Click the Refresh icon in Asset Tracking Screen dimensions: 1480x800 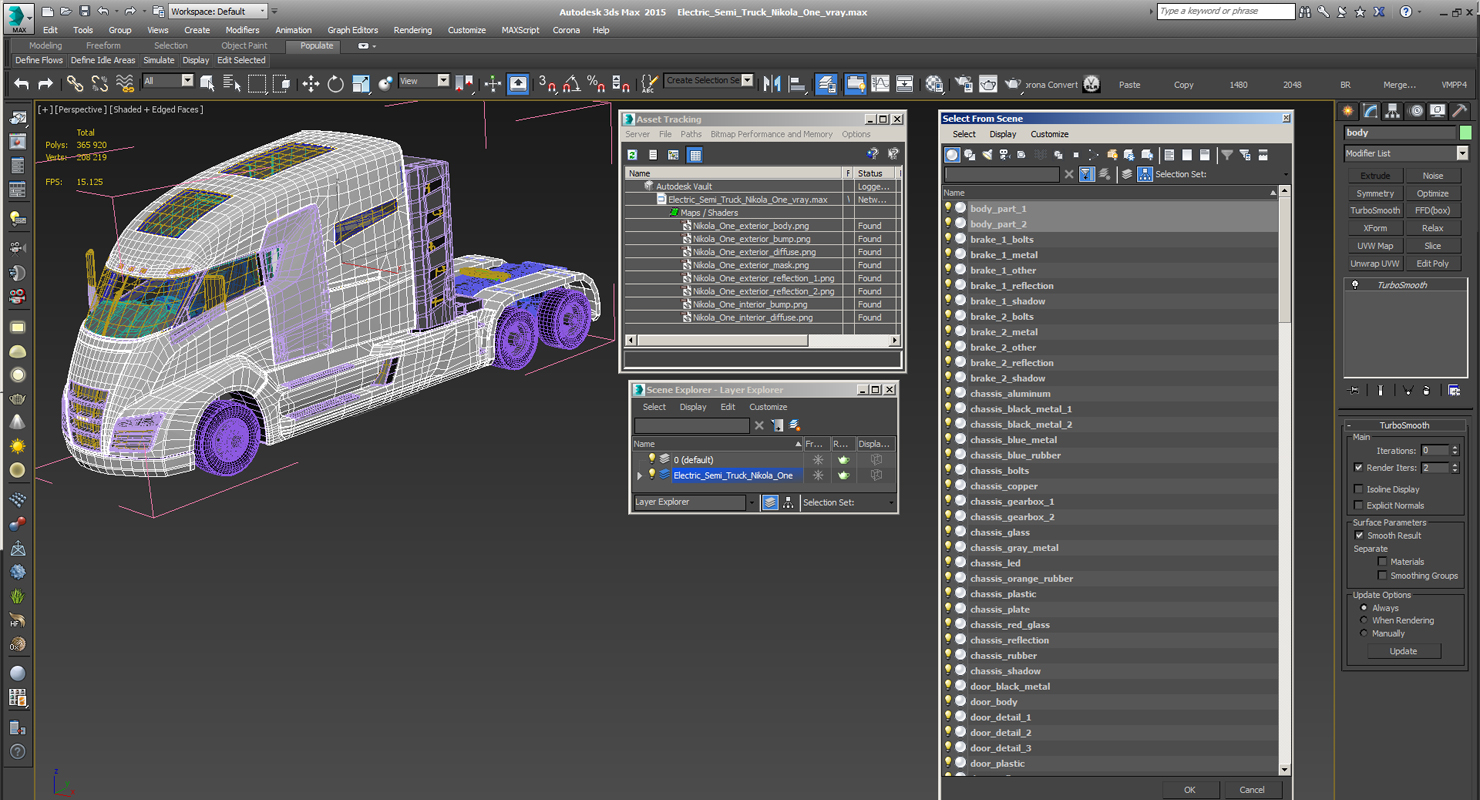tap(633, 155)
